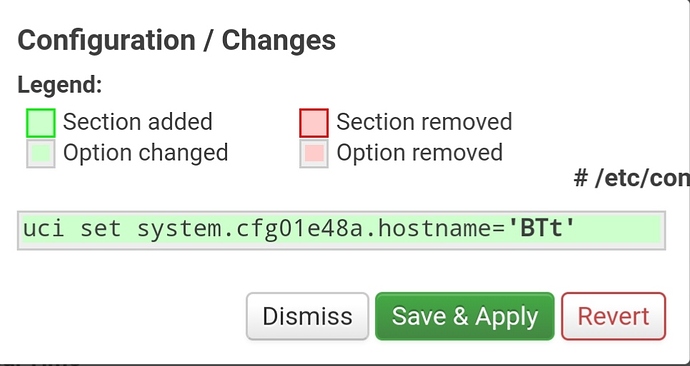Select the Option changed legend label

(146, 153)
